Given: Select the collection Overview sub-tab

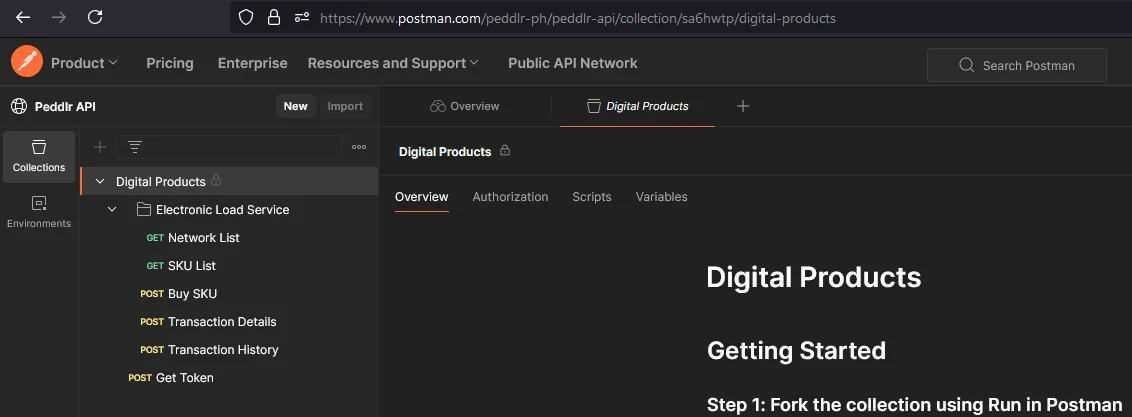Looking at the screenshot, I should 422,196.
